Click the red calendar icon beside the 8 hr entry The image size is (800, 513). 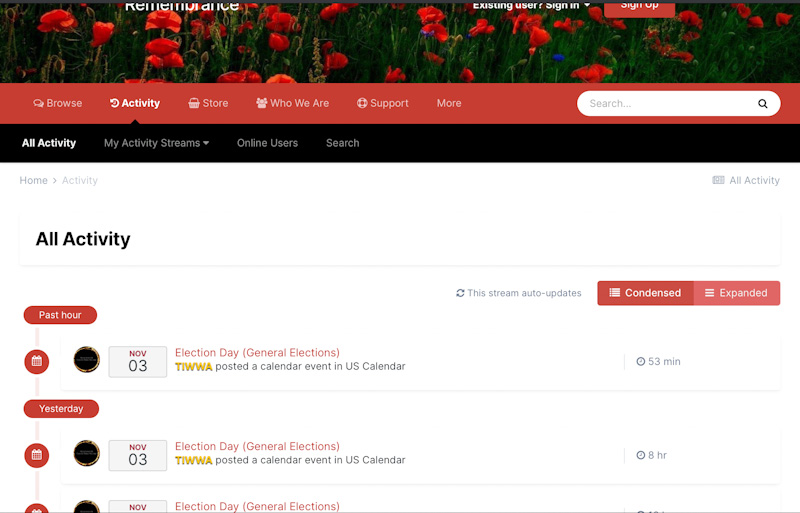tap(37, 455)
